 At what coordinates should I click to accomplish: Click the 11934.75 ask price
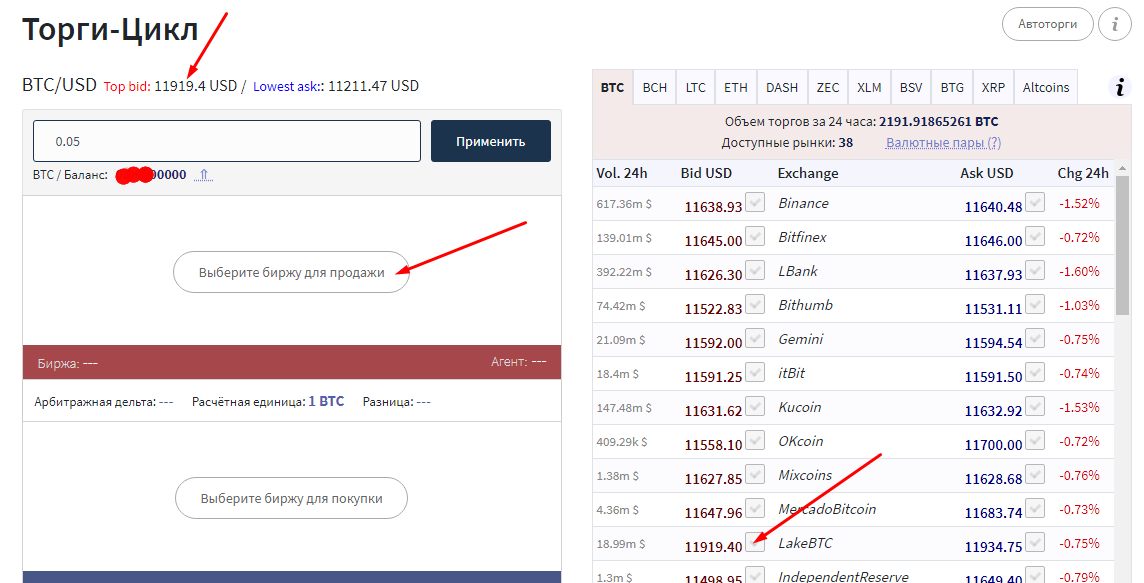click(x=994, y=547)
